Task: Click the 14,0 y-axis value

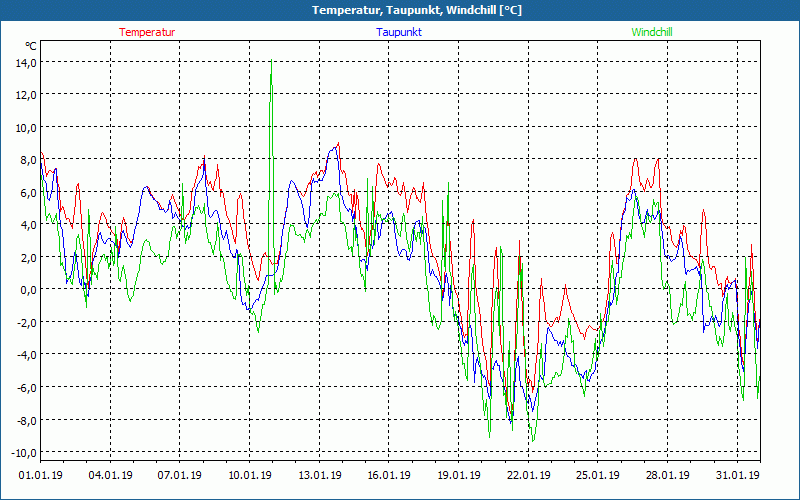Action: (x=25, y=62)
